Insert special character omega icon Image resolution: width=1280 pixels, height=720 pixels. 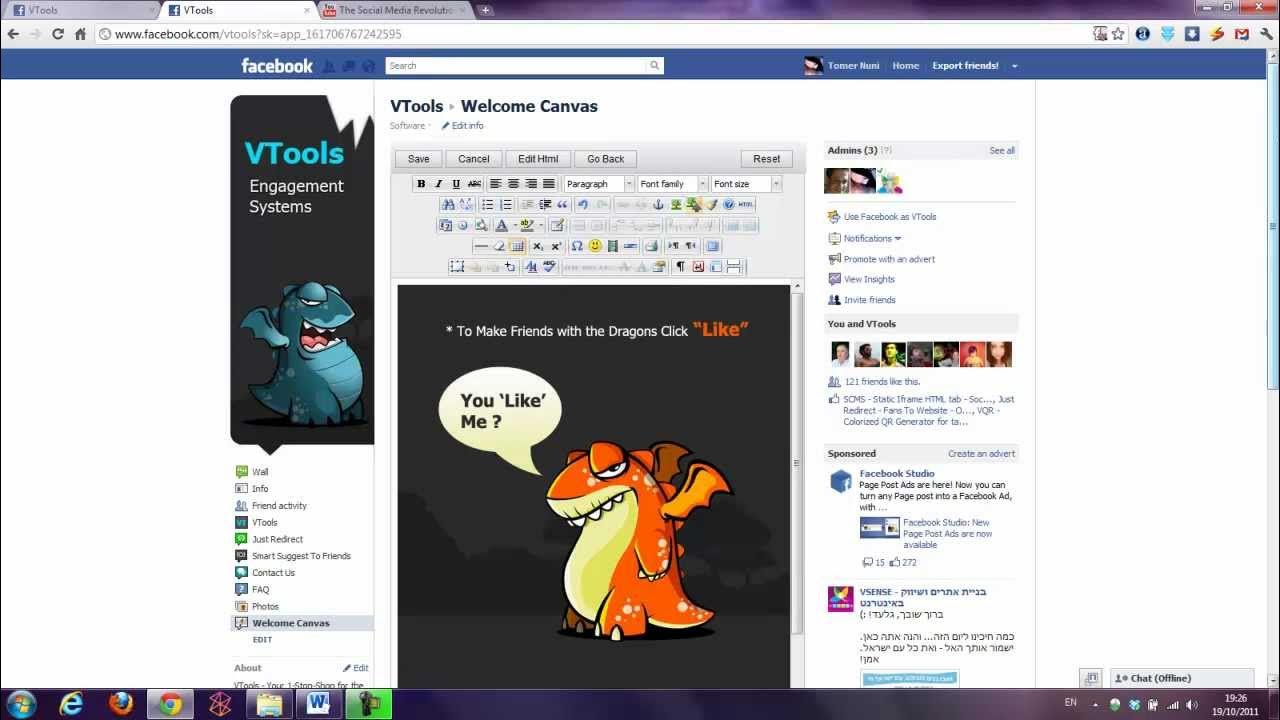(577, 246)
